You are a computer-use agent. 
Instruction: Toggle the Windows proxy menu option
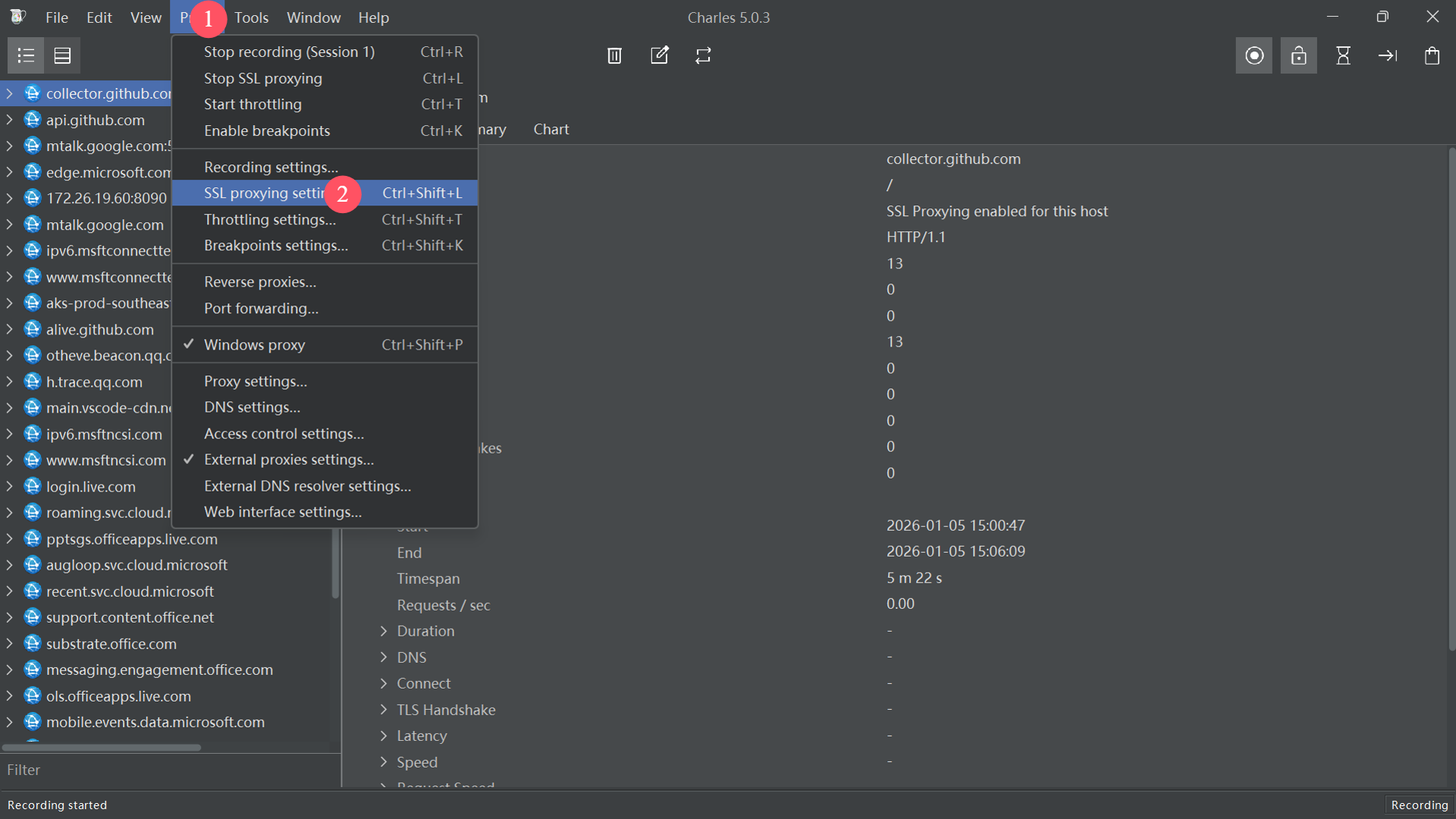254,345
